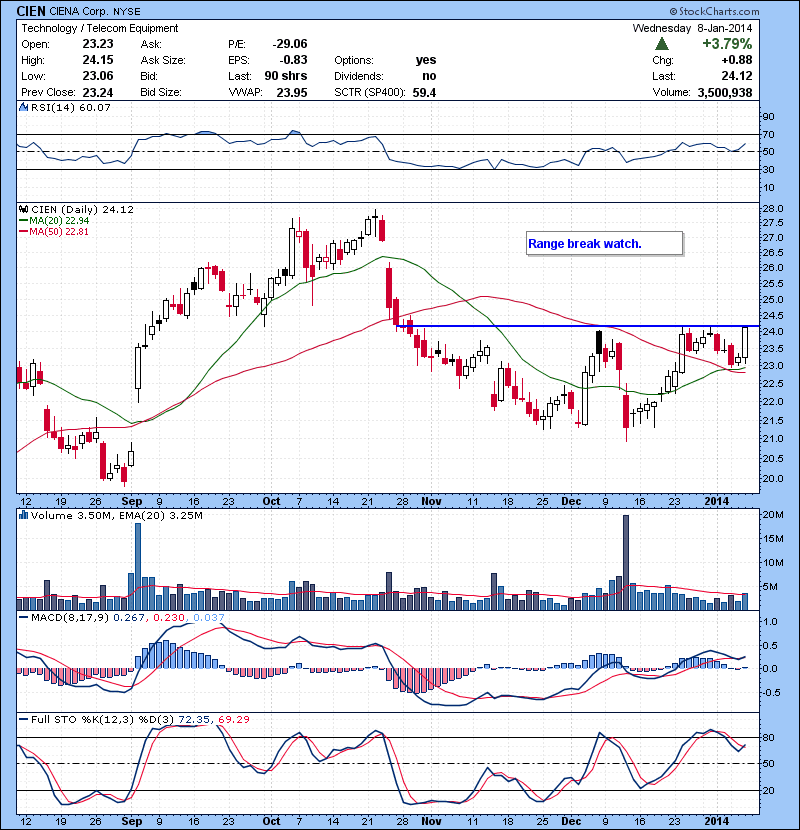Click the green up-arrow triangle near +3.79%

click(661, 44)
